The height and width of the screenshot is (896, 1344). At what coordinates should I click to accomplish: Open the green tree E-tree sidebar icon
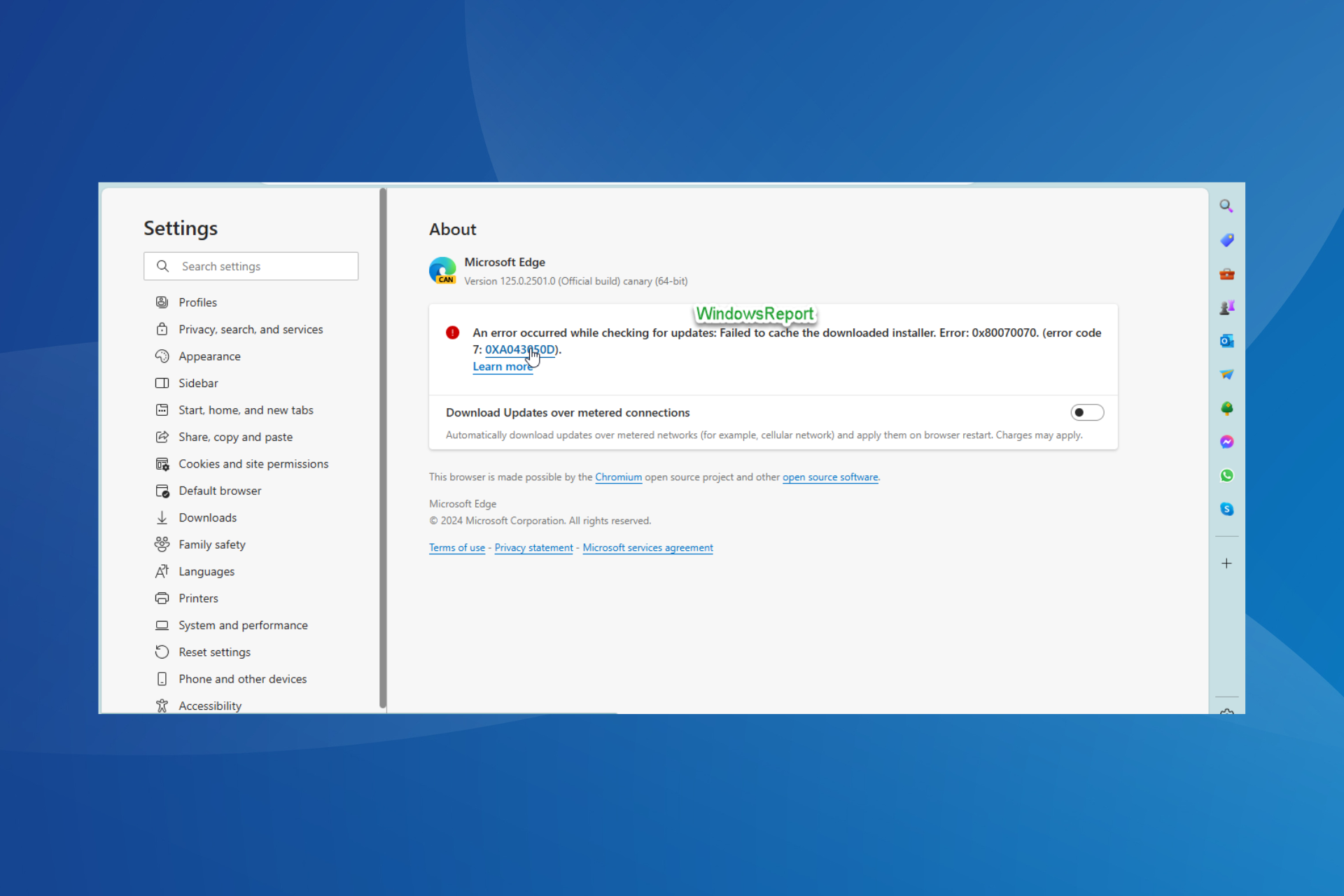click(x=1226, y=408)
